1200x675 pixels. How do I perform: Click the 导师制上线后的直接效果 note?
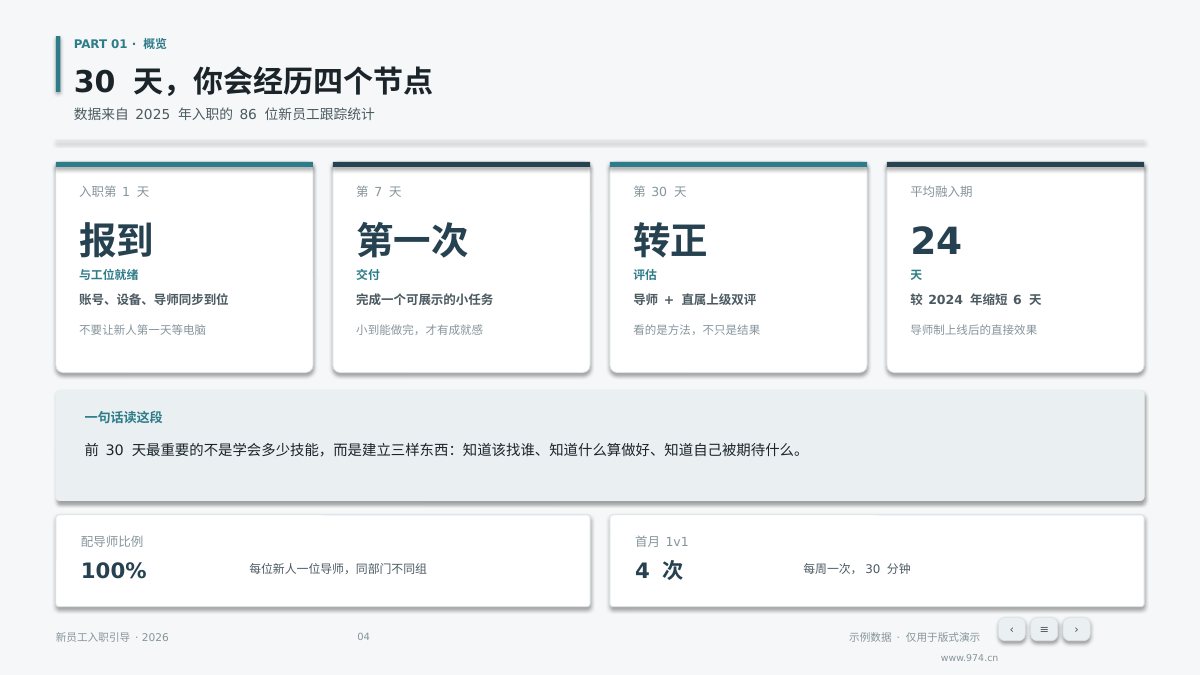974,329
